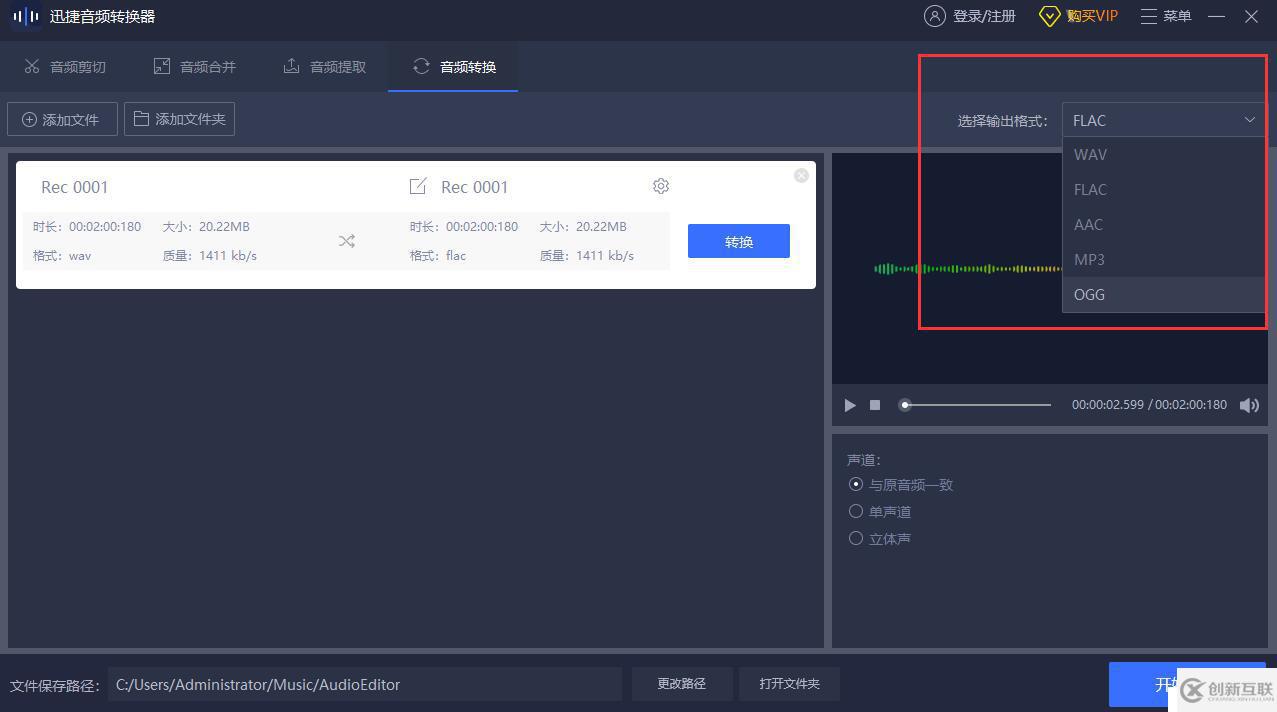Image resolution: width=1277 pixels, height=712 pixels.
Task: Click the 打开文件夹 button
Action: pyautogui.click(x=789, y=684)
